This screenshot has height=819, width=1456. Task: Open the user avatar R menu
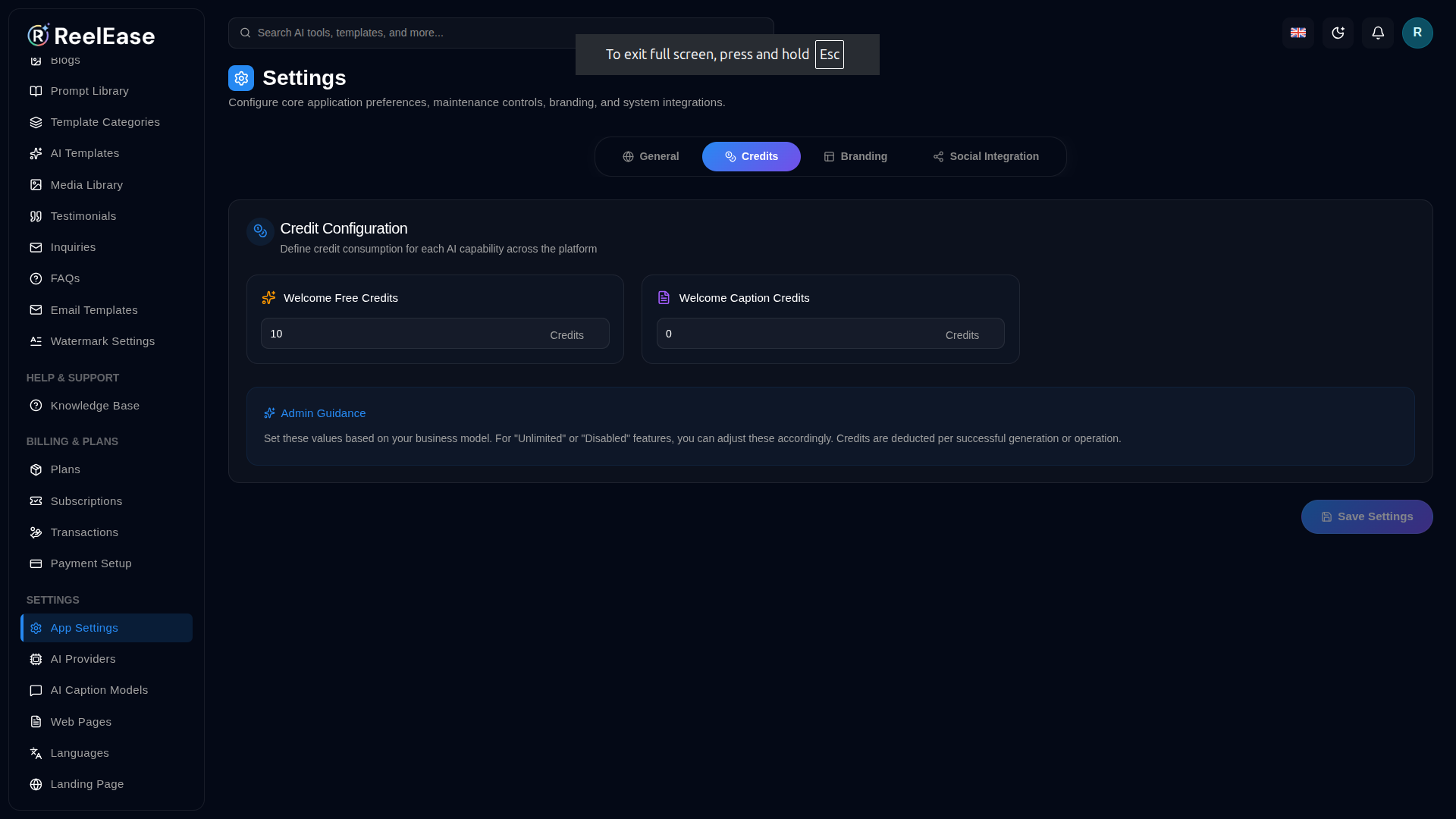[x=1417, y=33]
